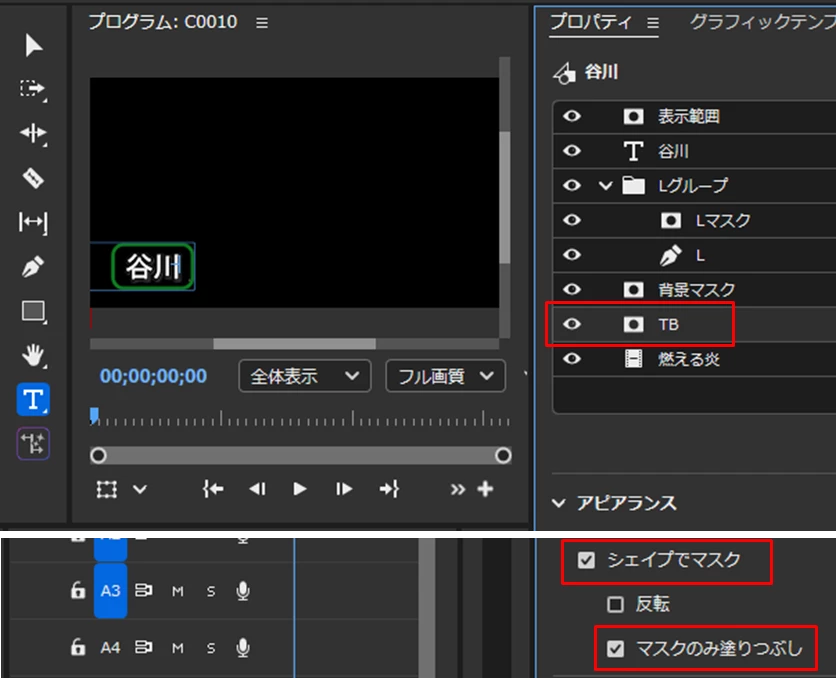Select the 谷川 text layer row

(694, 151)
